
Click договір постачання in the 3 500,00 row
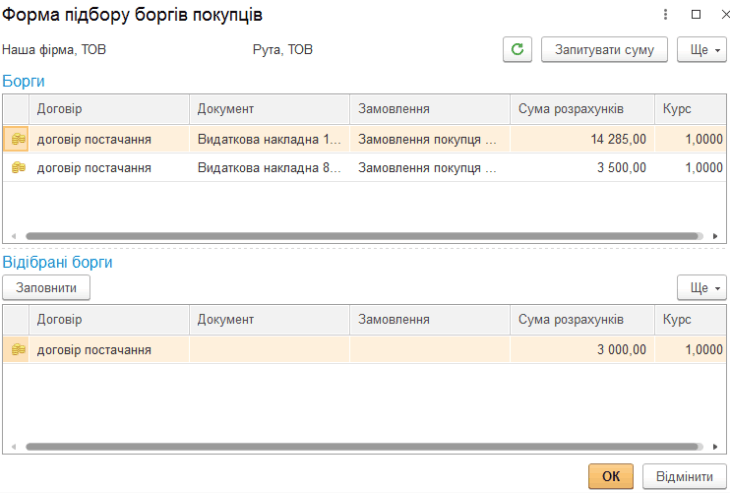tap(94, 168)
